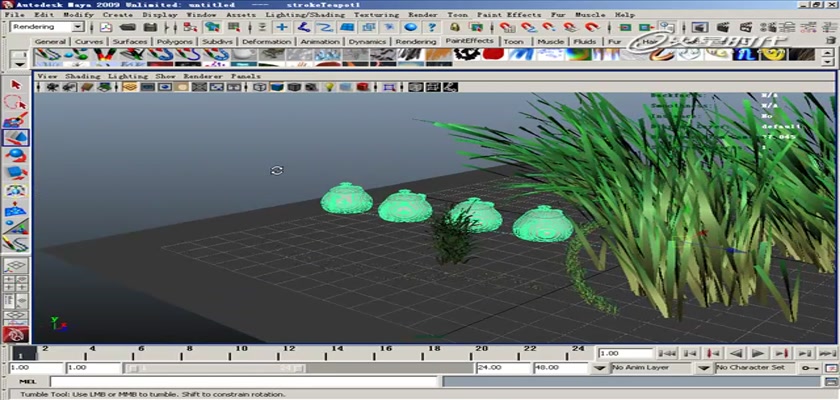Toggle panel grid display icon
Image resolution: width=840 pixels, height=400 pixels.
click(x=130, y=87)
